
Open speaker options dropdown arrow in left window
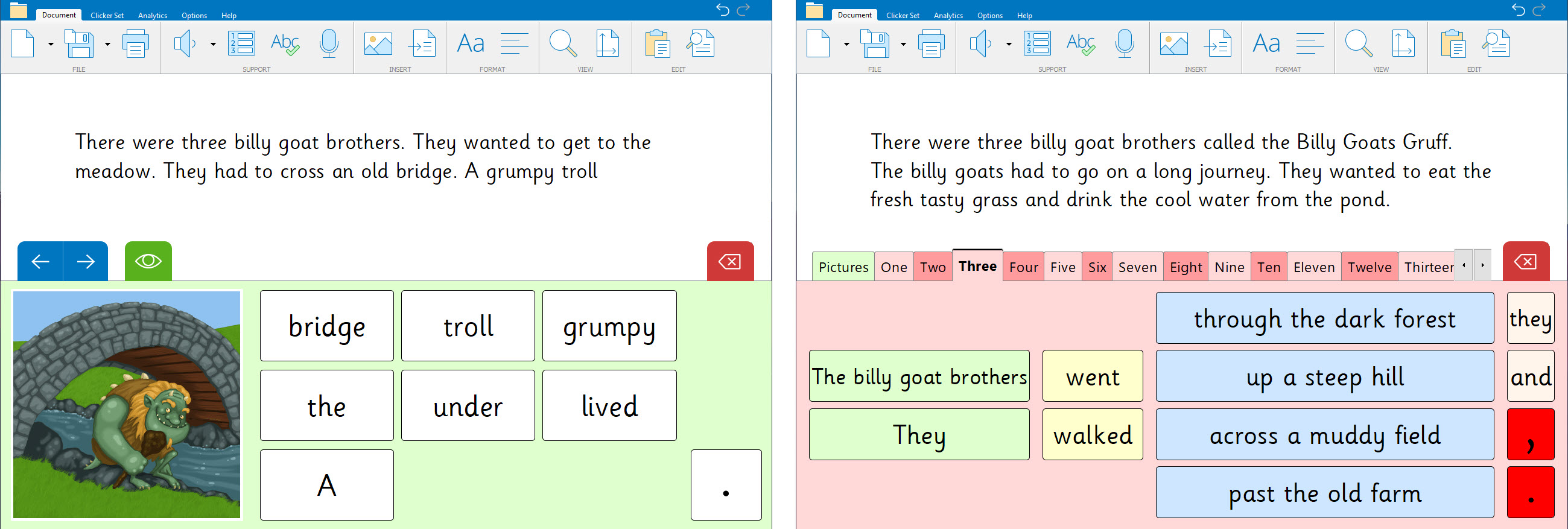[213, 45]
